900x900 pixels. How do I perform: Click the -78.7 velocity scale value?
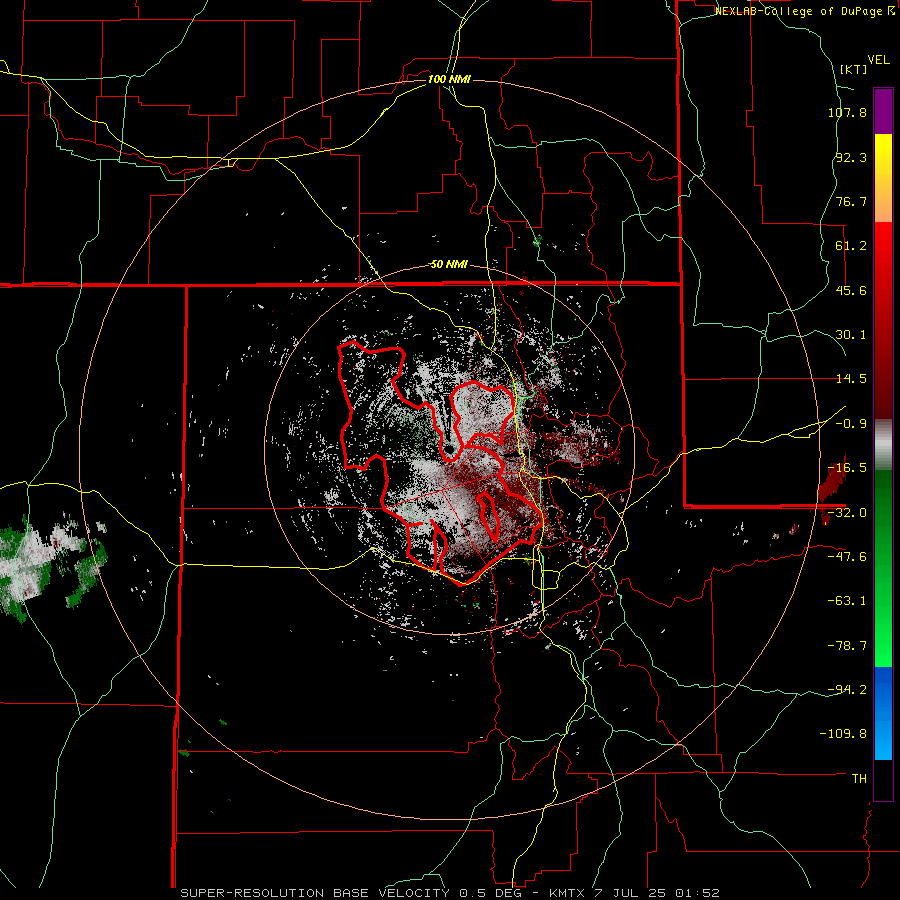847,646
